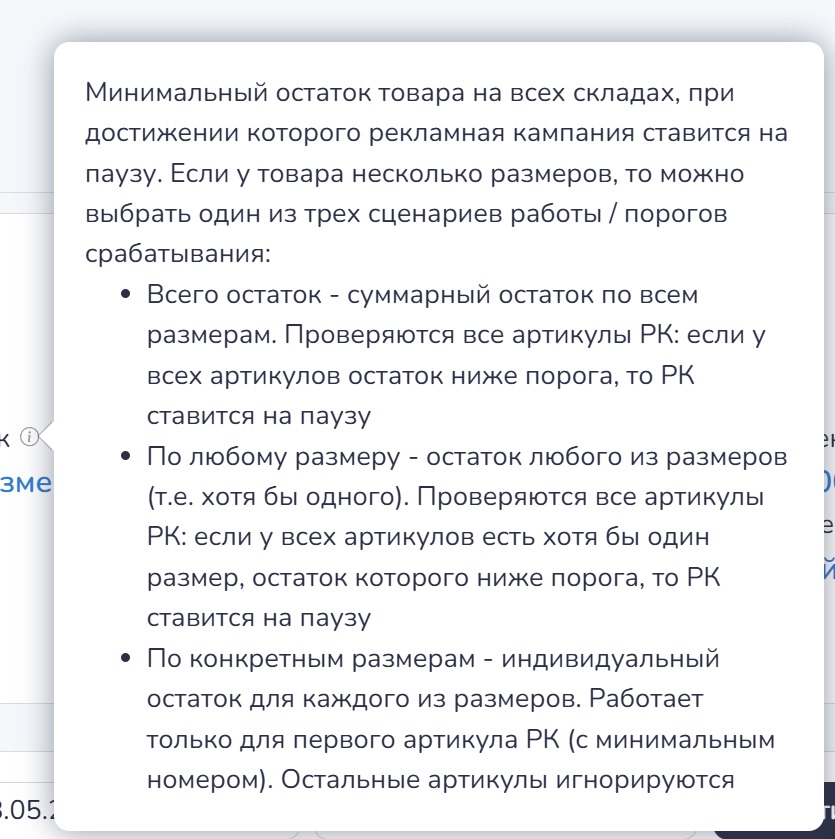The image size is (835, 839).
Task: Click the bullet dot before 'По любому размеру'
Action: coord(125,457)
